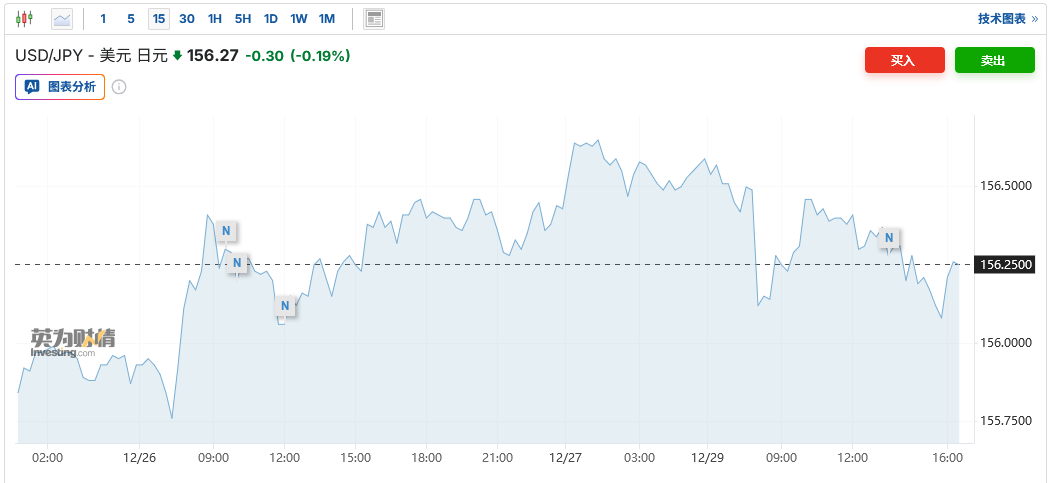Click the info icon beside 图表分析

click(x=119, y=87)
